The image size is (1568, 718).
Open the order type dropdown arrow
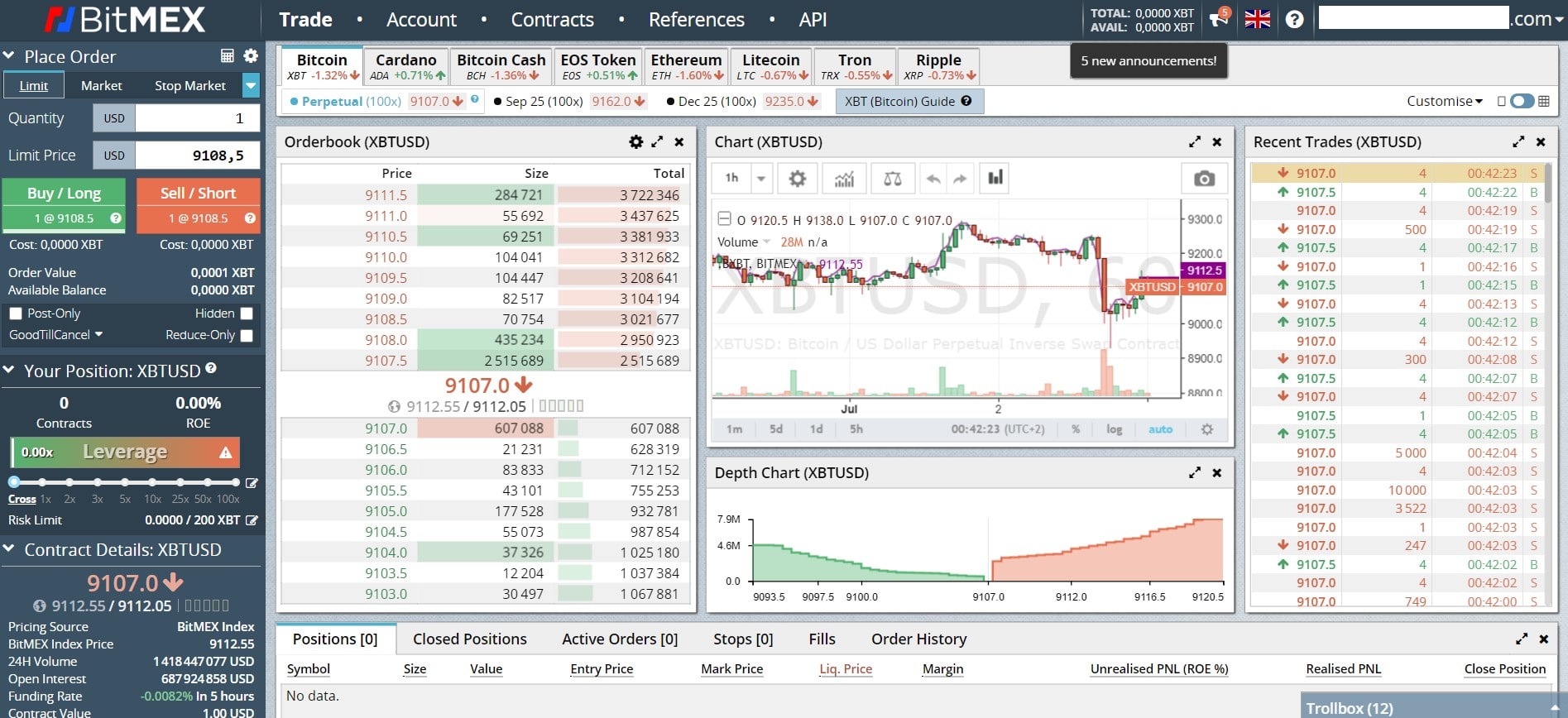pos(251,85)
